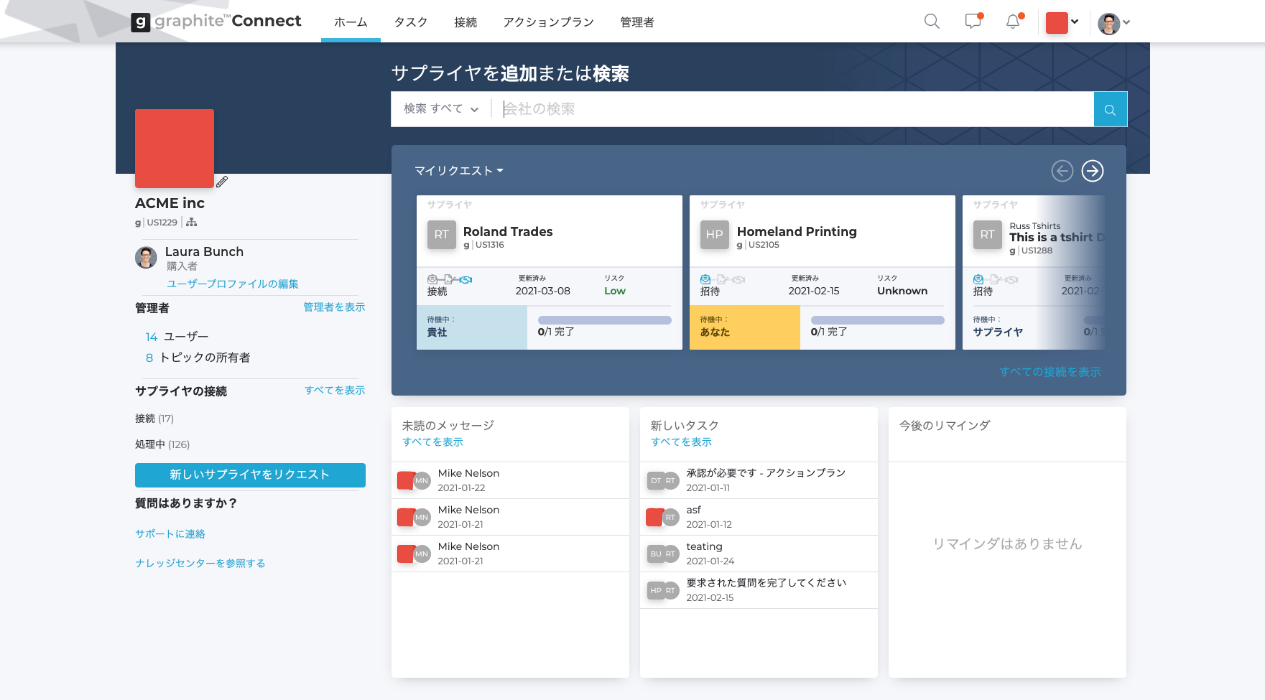
Task: Click 処理中 (126) supplier count
Action: [x=162, y=444]
